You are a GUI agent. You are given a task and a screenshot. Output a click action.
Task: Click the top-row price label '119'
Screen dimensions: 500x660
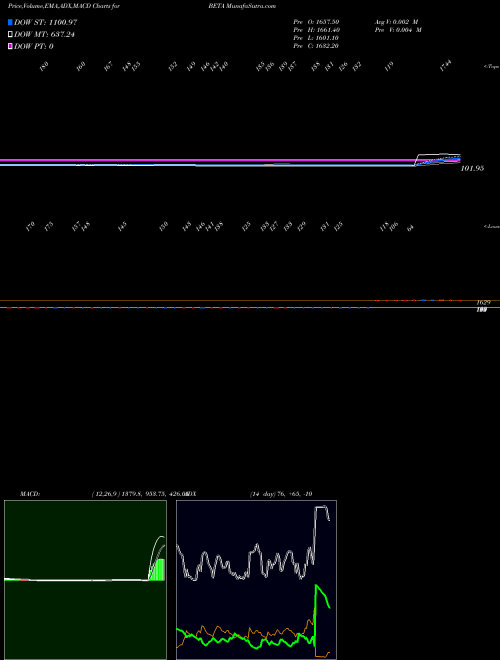point(389,66)
